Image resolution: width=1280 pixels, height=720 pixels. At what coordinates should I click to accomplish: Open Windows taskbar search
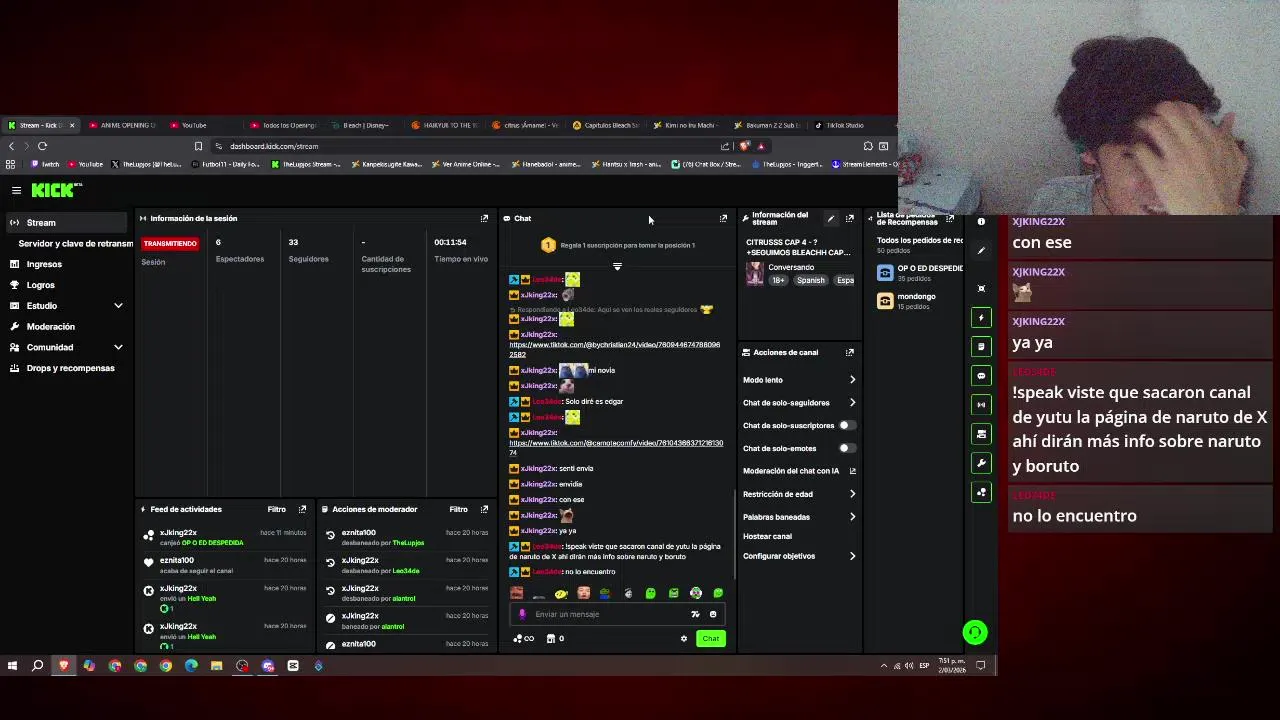38,665
